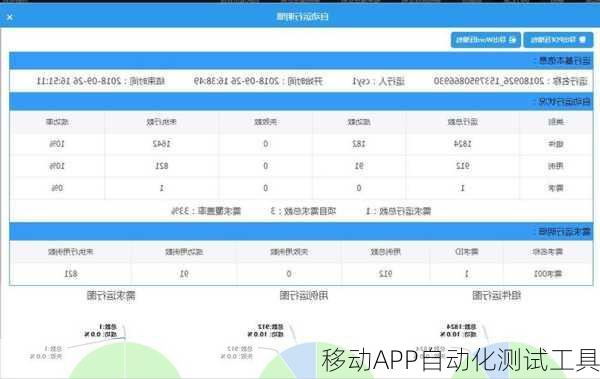Click the 成功用例数 column header
This screenshot has height=379, width=600.
click(184, 252)
